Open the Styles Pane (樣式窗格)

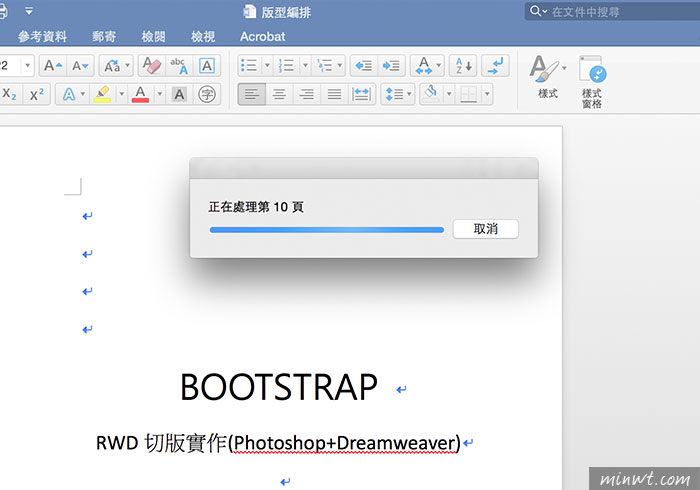point(592,81)
